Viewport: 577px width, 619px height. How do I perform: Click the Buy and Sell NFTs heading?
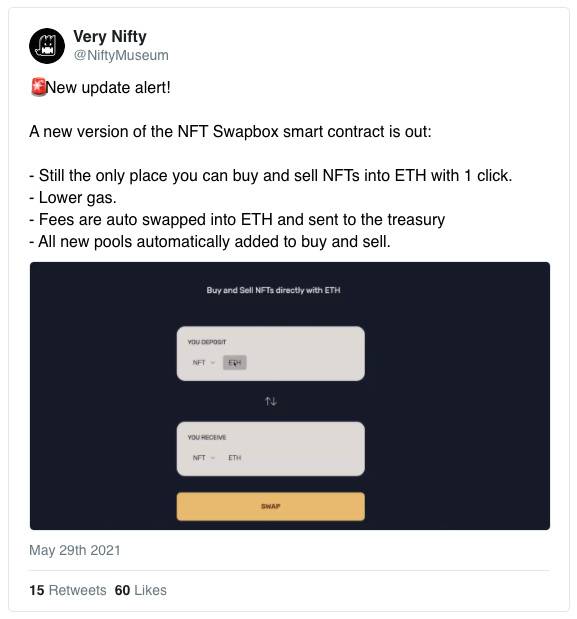(273, 290)
